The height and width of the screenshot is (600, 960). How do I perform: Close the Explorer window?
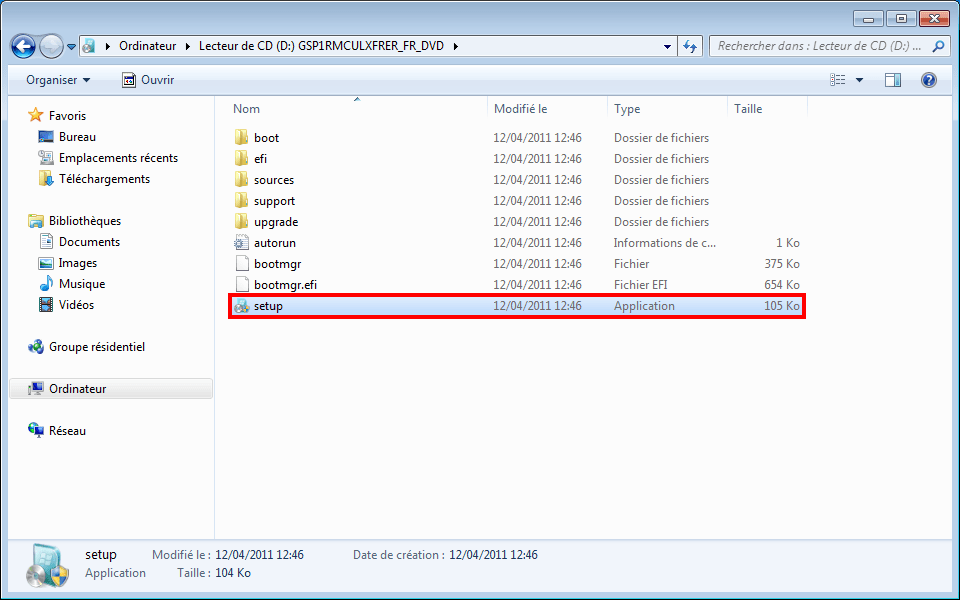point(934,19)
